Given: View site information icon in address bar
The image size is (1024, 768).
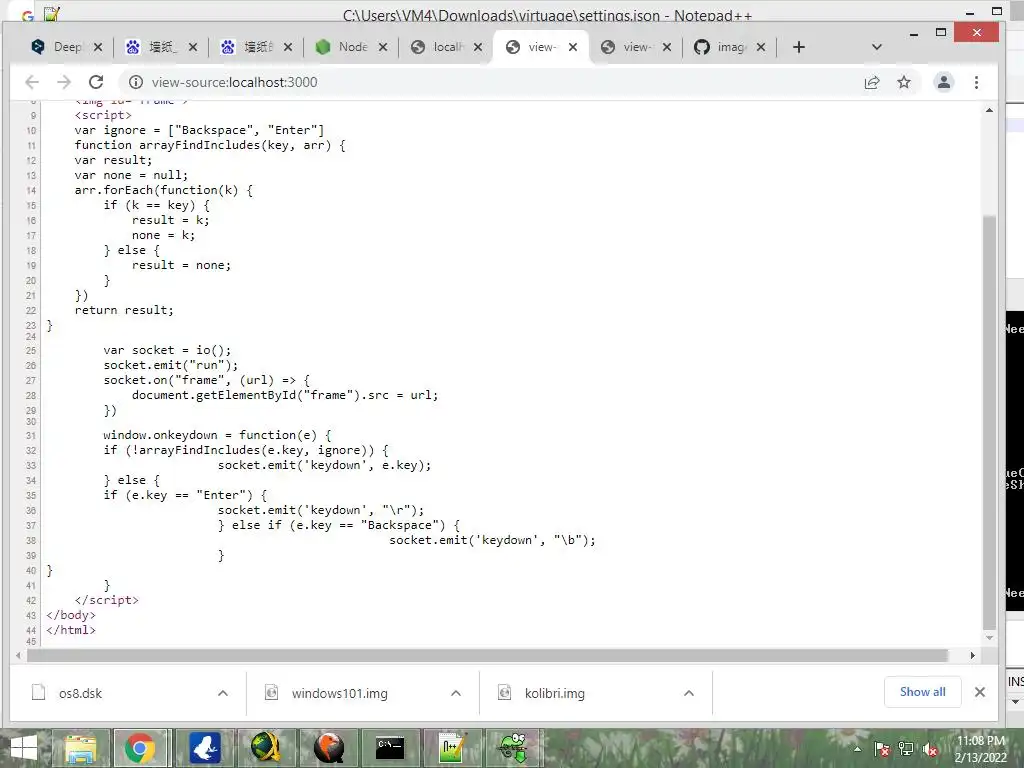Looking at the screenshot, I should 136,82.
